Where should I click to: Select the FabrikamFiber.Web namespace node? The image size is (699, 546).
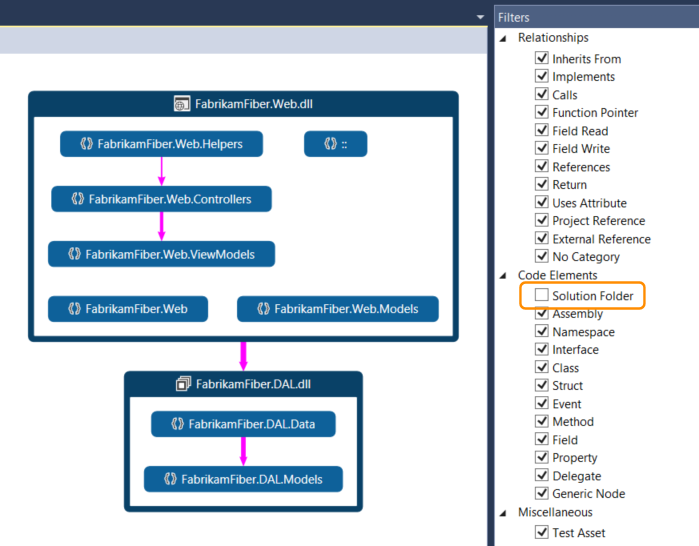click(129, 309)
